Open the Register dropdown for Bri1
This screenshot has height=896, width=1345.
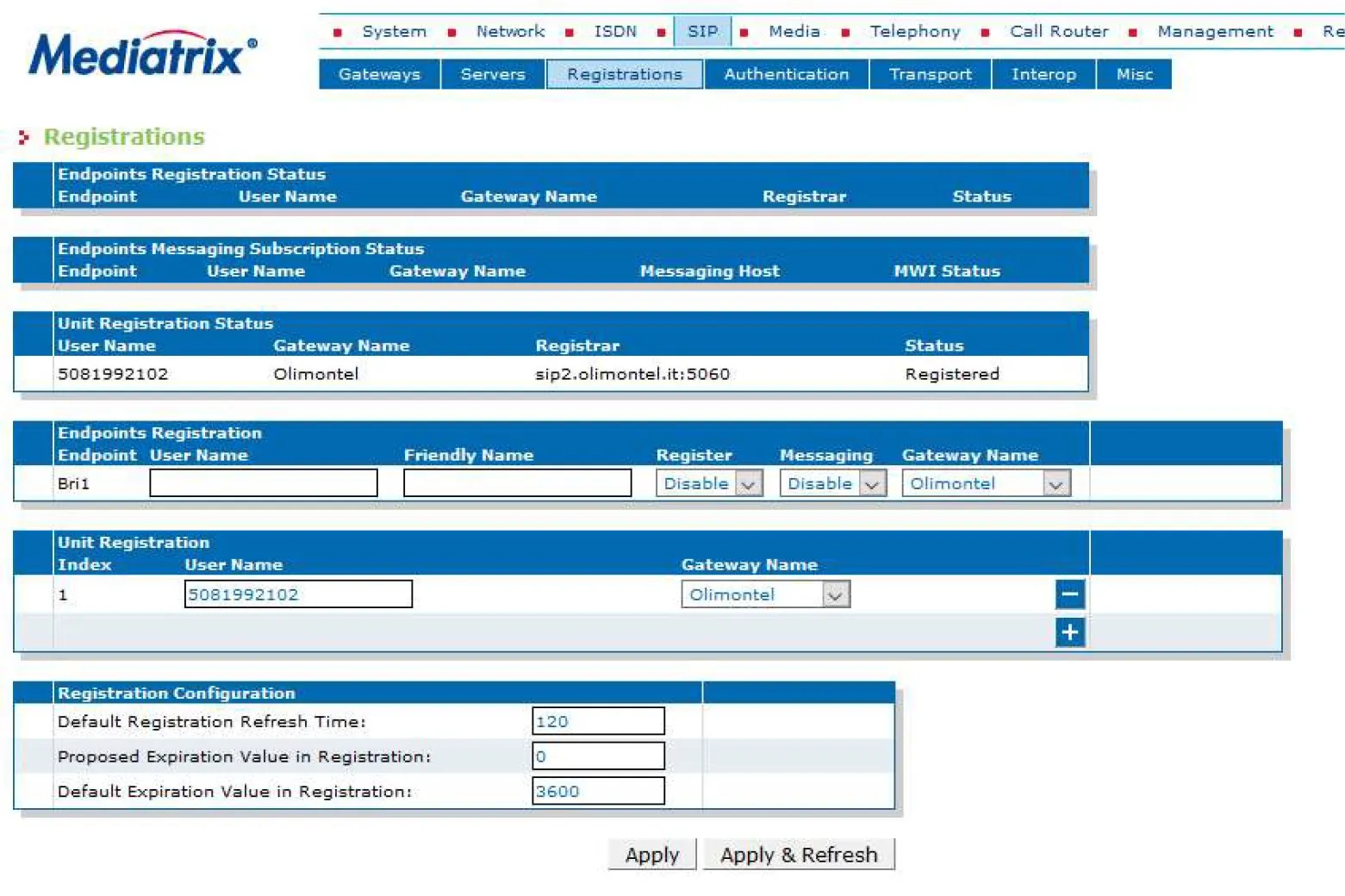pos(708,483)
